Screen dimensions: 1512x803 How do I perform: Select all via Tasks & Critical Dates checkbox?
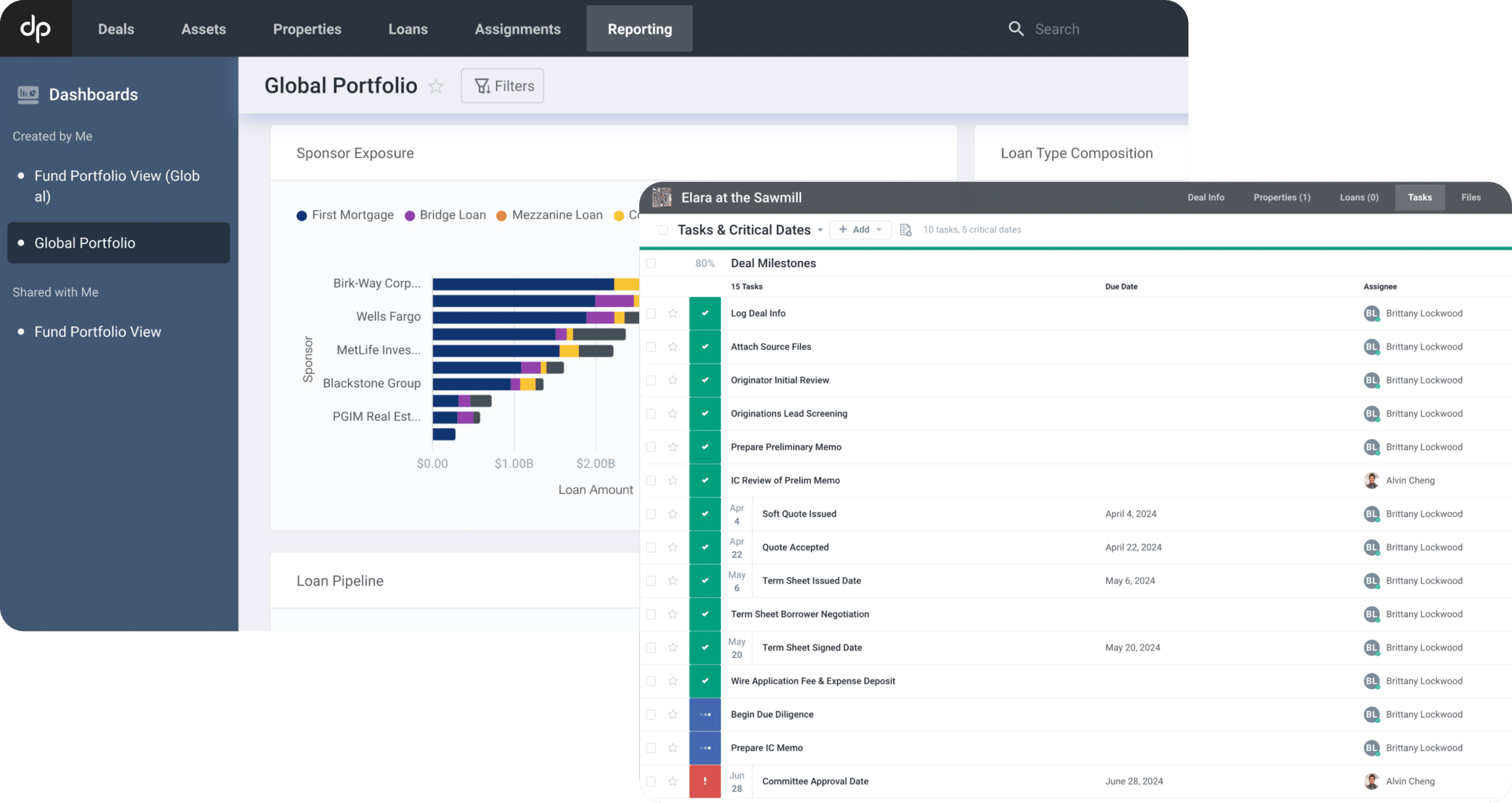click(663, 230)
